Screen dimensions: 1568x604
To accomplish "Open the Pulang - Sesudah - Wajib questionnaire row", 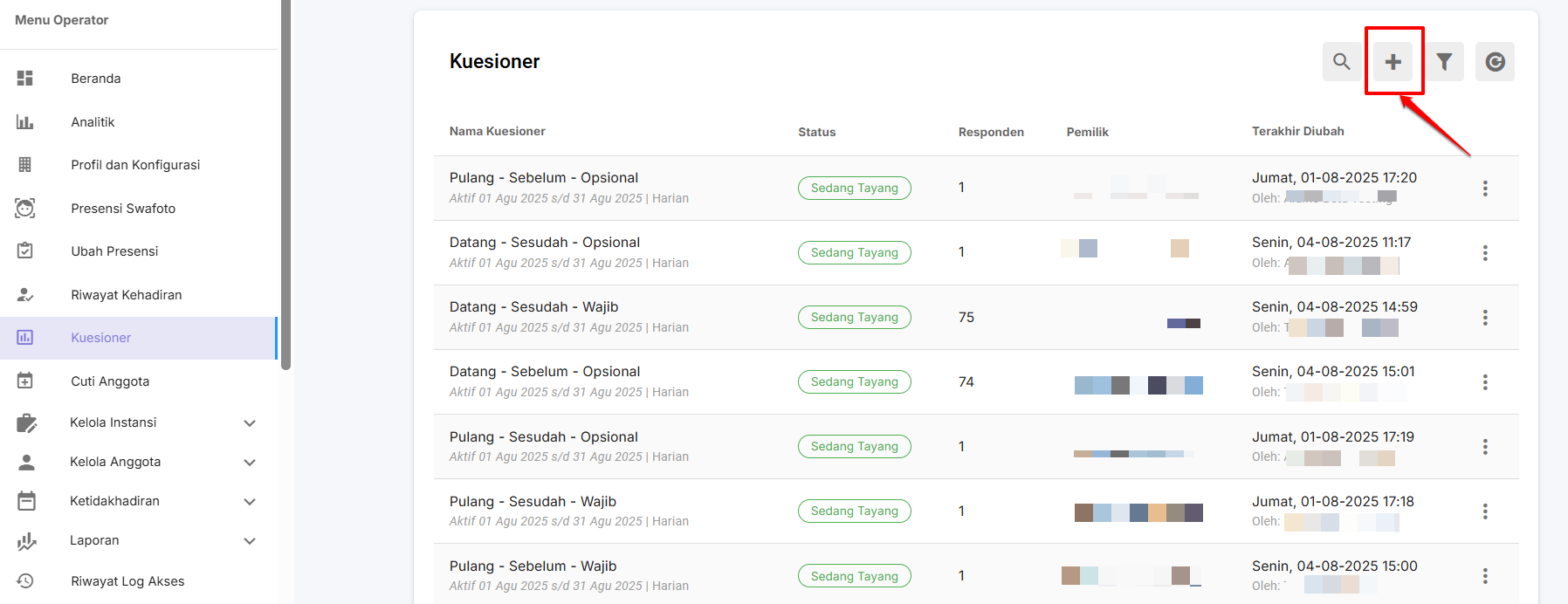I will [x=976, y=511].
